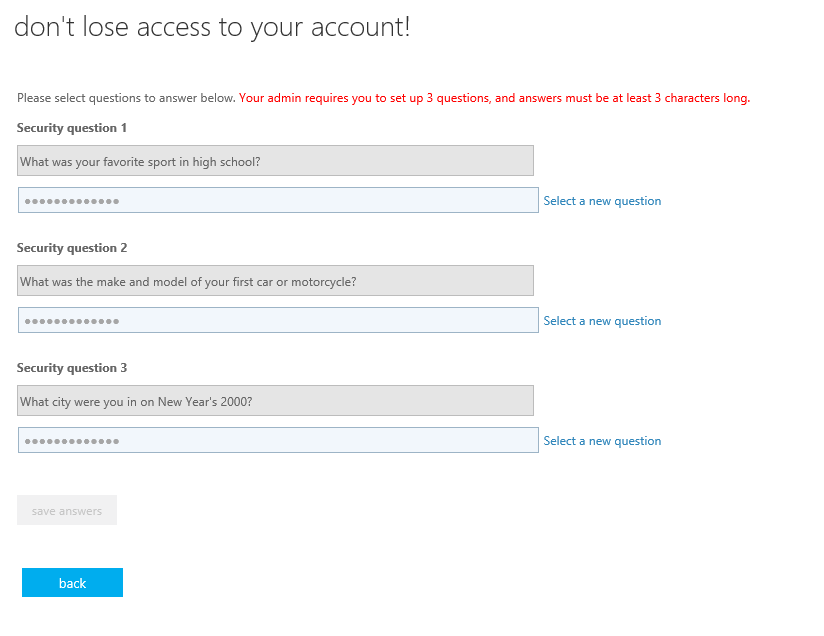Open the first car or motorcycle question box

(275, 281)
